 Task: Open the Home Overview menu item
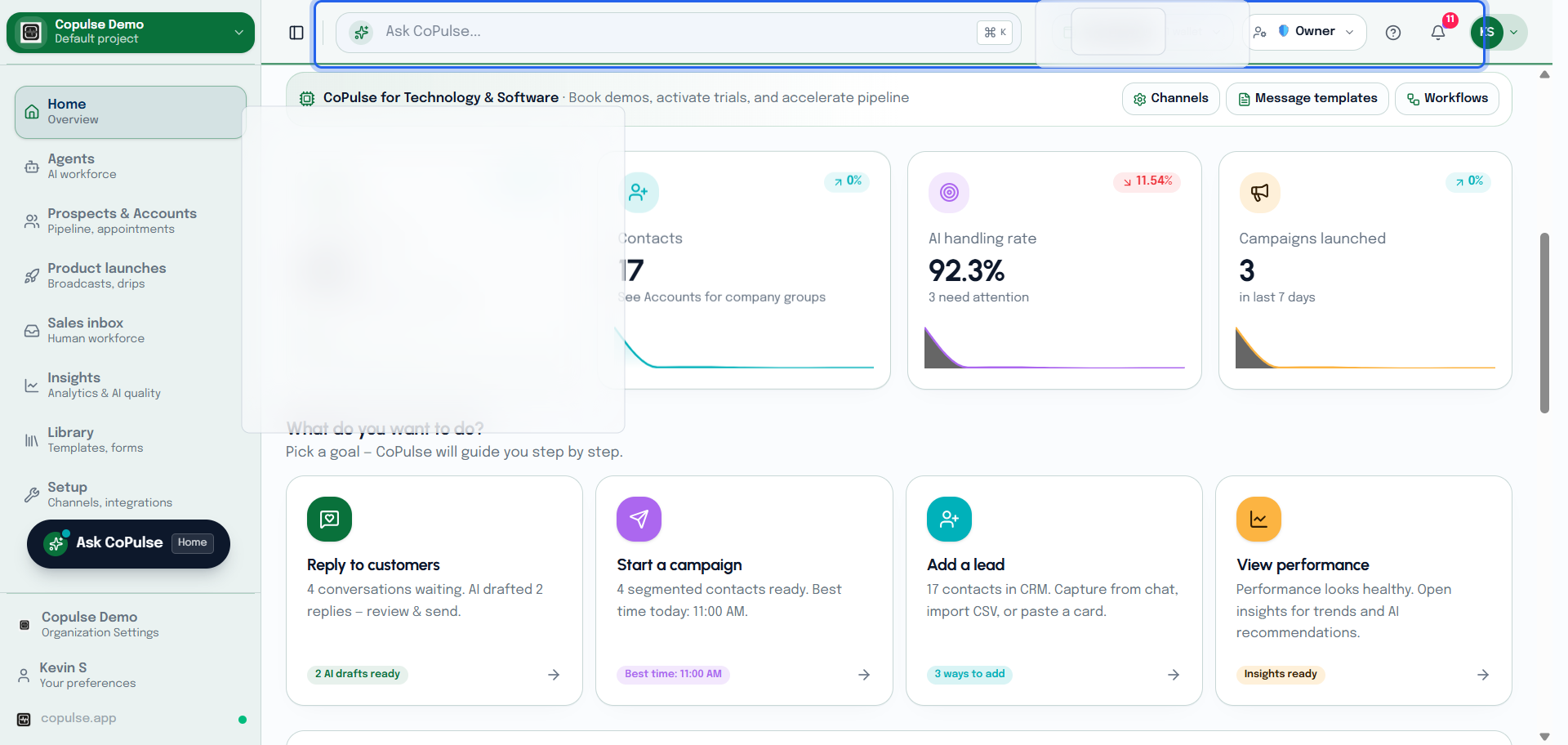(131, 112)
